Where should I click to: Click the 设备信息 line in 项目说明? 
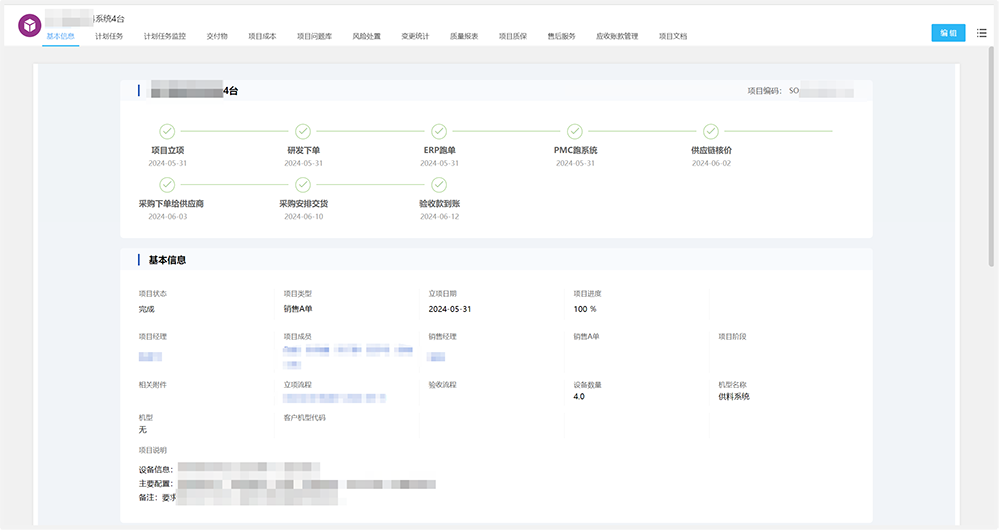click(x=229, y=469)
